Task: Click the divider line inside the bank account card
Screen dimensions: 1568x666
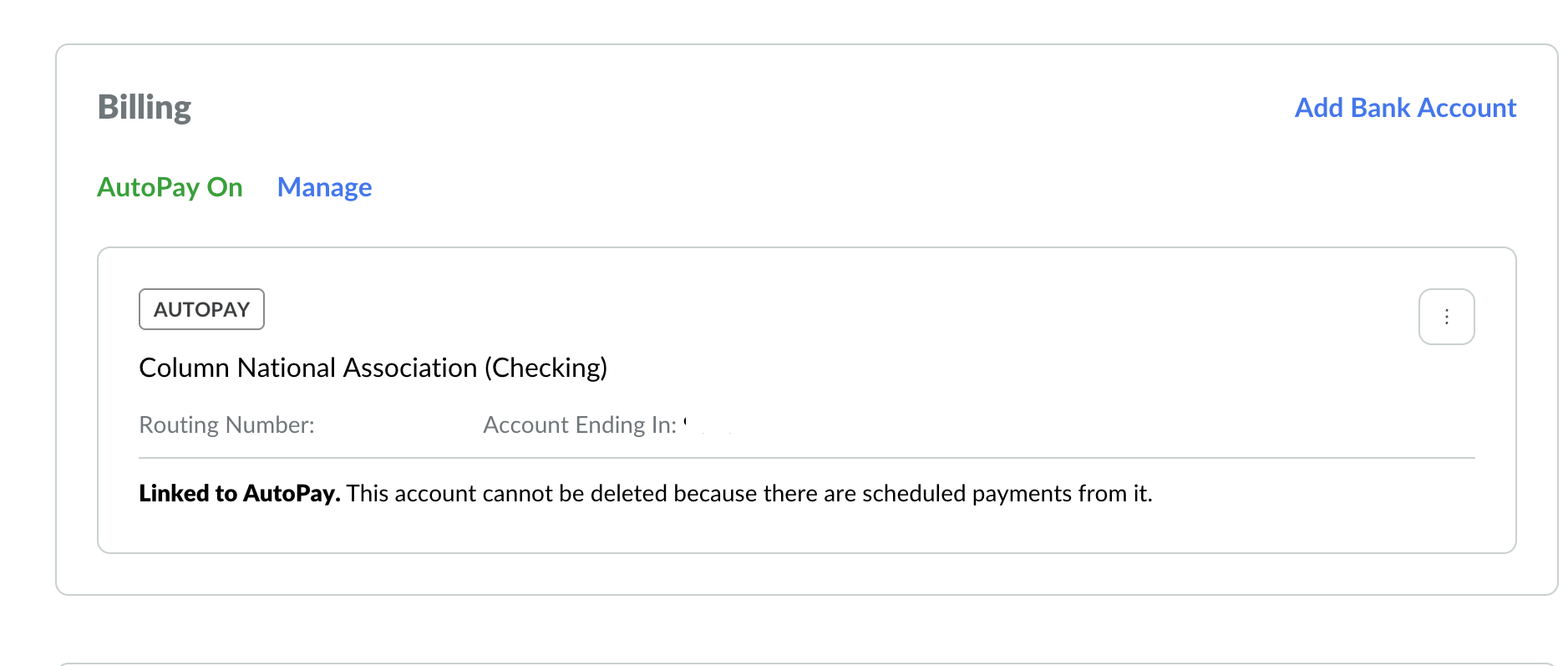Action: point(806,458)
